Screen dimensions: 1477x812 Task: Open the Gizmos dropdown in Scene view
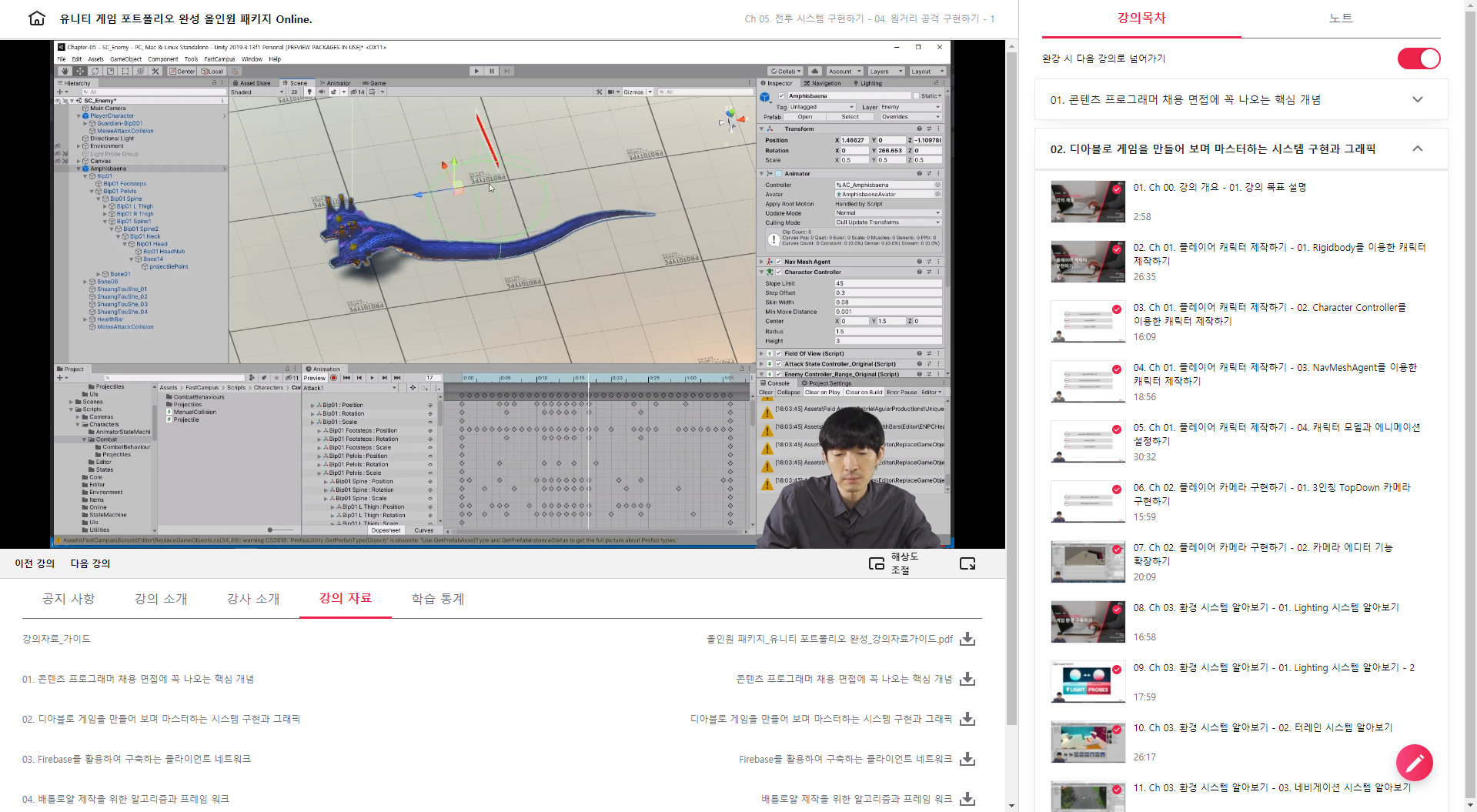tap(638, 92)
